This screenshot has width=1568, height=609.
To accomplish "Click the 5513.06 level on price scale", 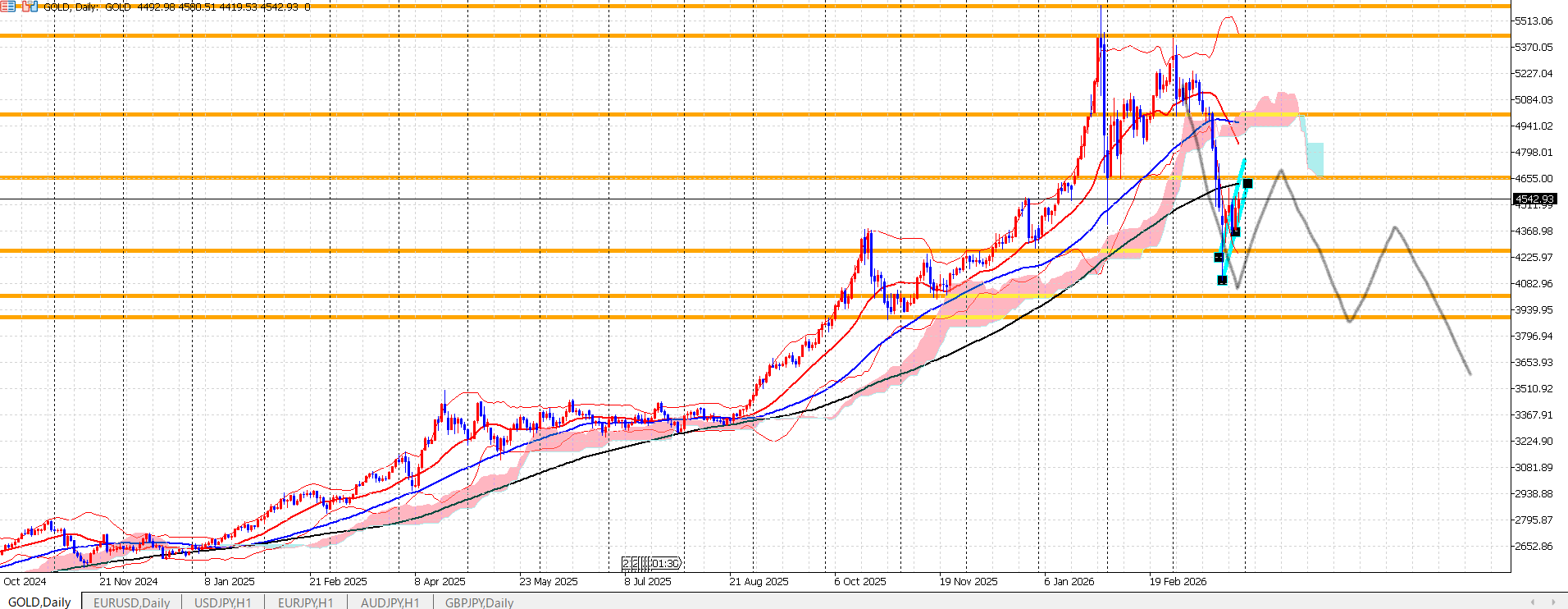I will pos(1533,21).
